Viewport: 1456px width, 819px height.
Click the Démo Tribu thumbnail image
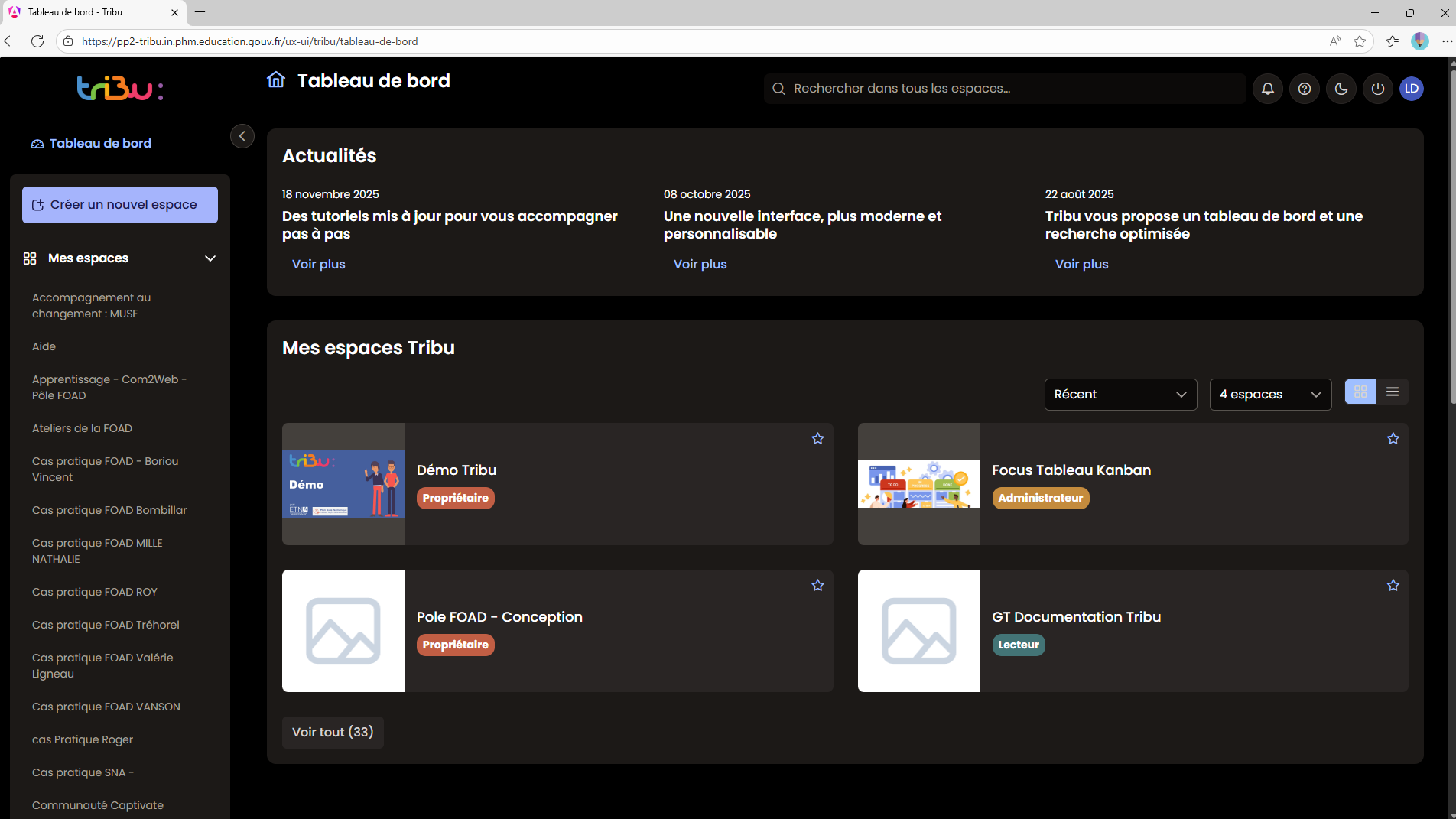pos(343,484)
